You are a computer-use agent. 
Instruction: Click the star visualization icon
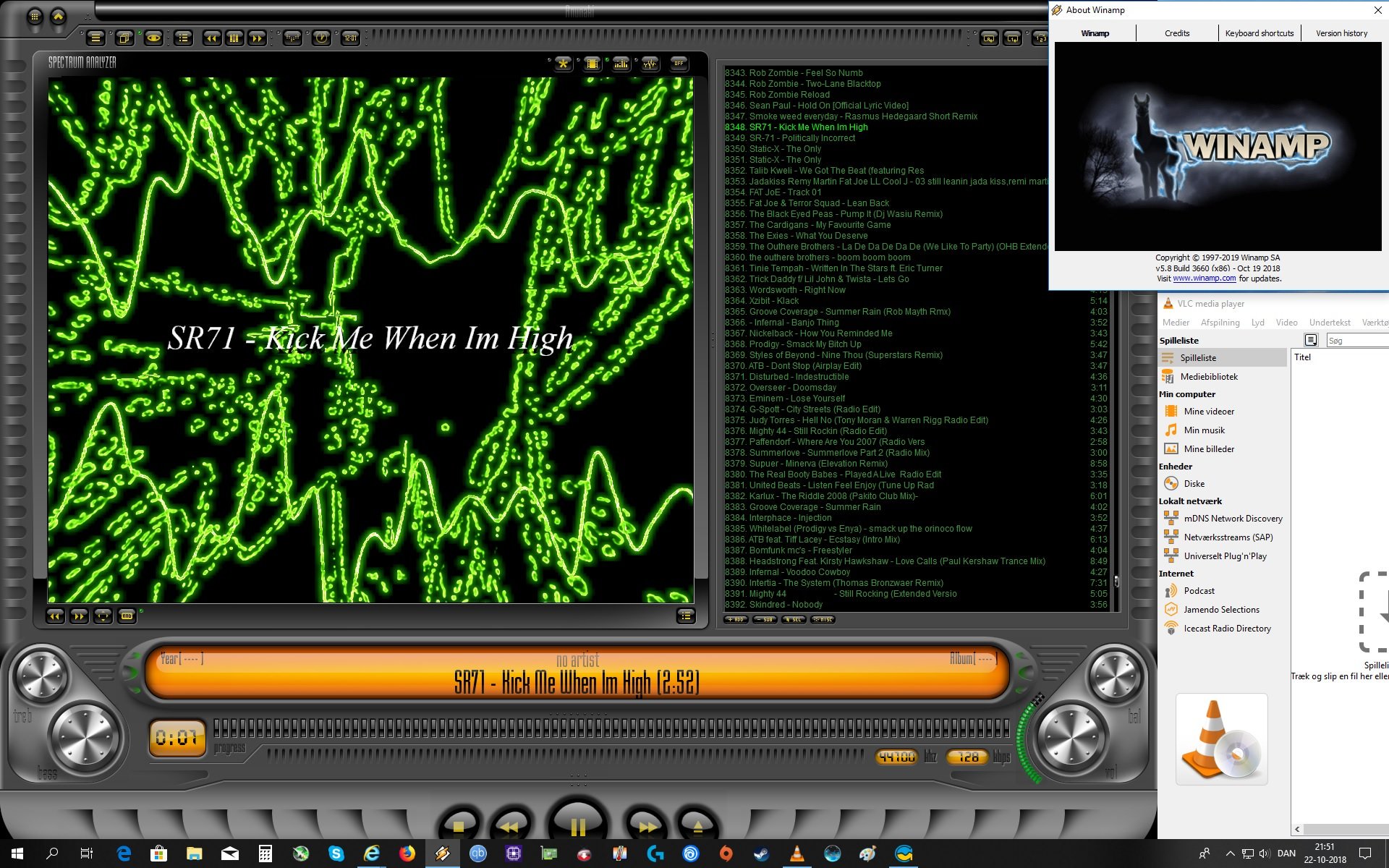[563, 64]
